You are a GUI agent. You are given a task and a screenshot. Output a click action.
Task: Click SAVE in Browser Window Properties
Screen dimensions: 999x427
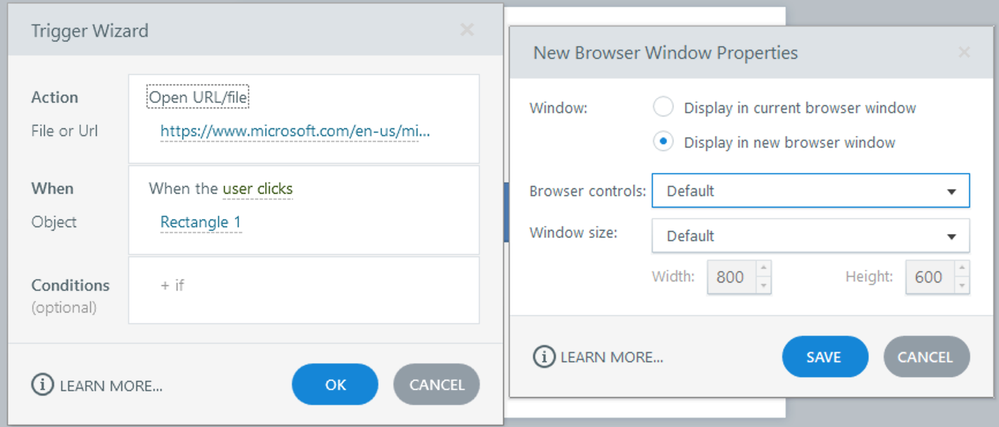pyautogui.click(x=825, y=357)
